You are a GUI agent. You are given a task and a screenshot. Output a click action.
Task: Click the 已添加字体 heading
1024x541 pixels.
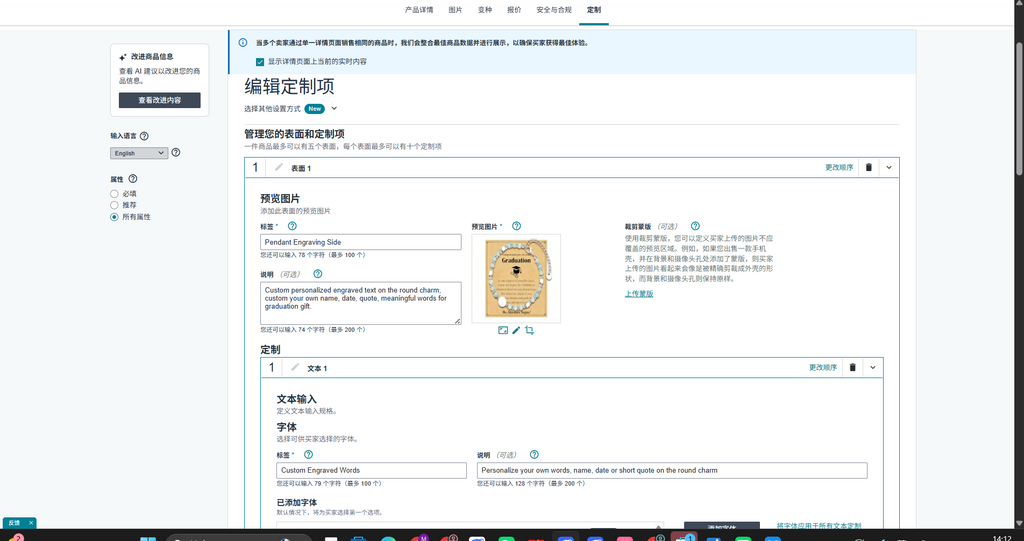pos(296,502)
